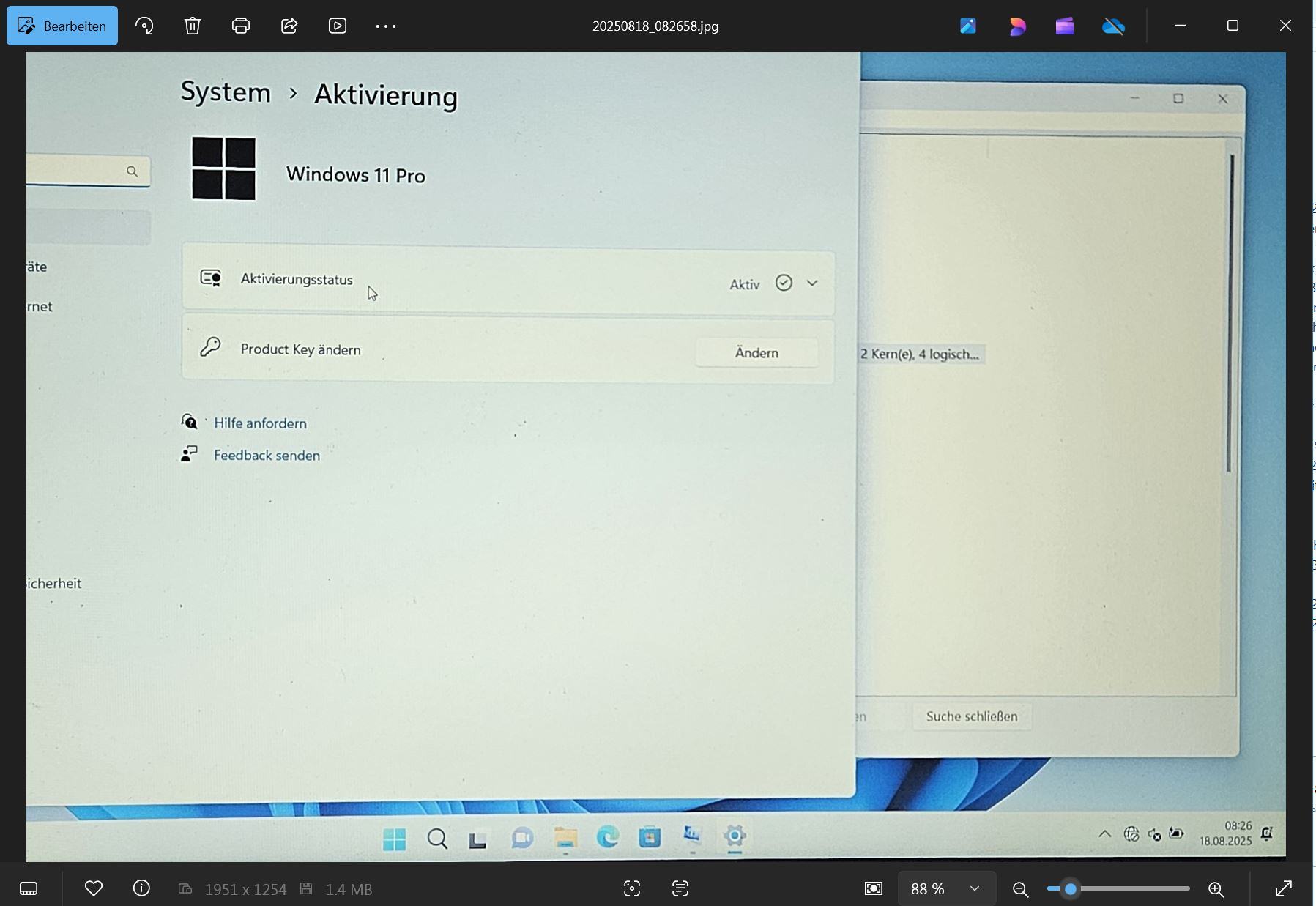The image size is (1316, 906).
Task: Print the photo via the printer icon
Action: (241, 26)
